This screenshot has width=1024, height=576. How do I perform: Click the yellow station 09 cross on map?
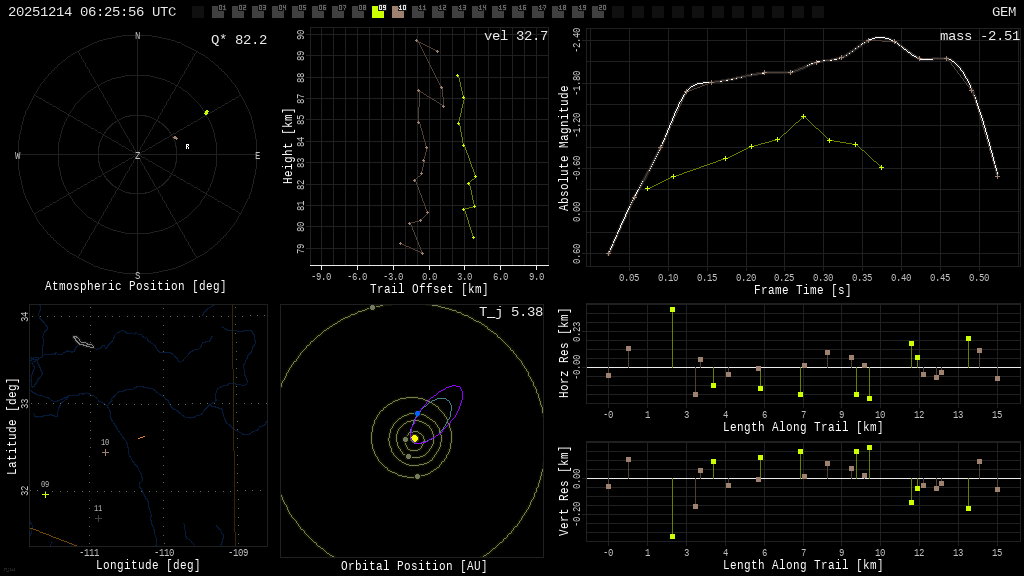(45, 494)
